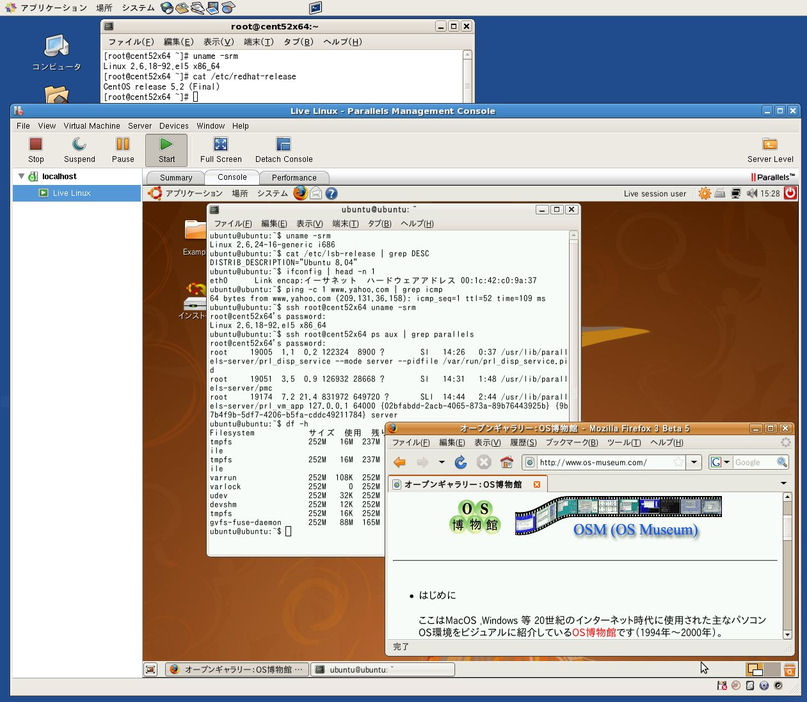Open 端末 menu in ubuntu terminal window
Screen dimensions: 807x702
345,224
